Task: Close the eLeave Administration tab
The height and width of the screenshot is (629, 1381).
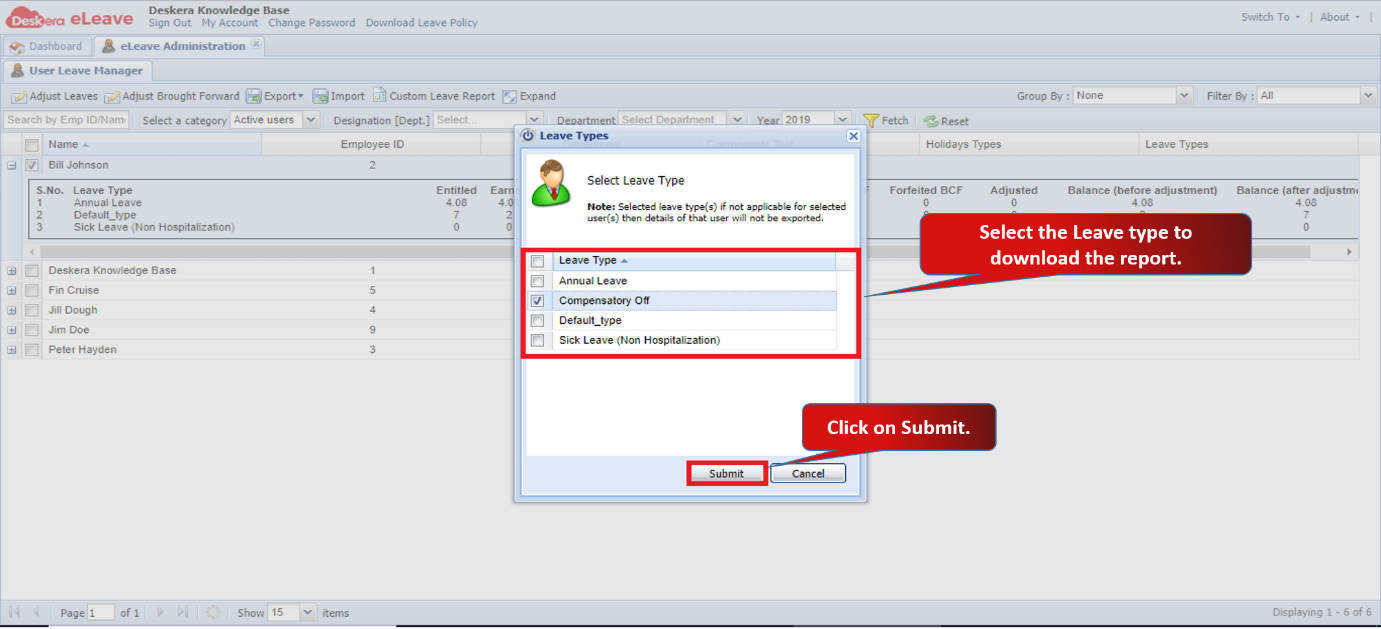Action: tap(256, 45)
